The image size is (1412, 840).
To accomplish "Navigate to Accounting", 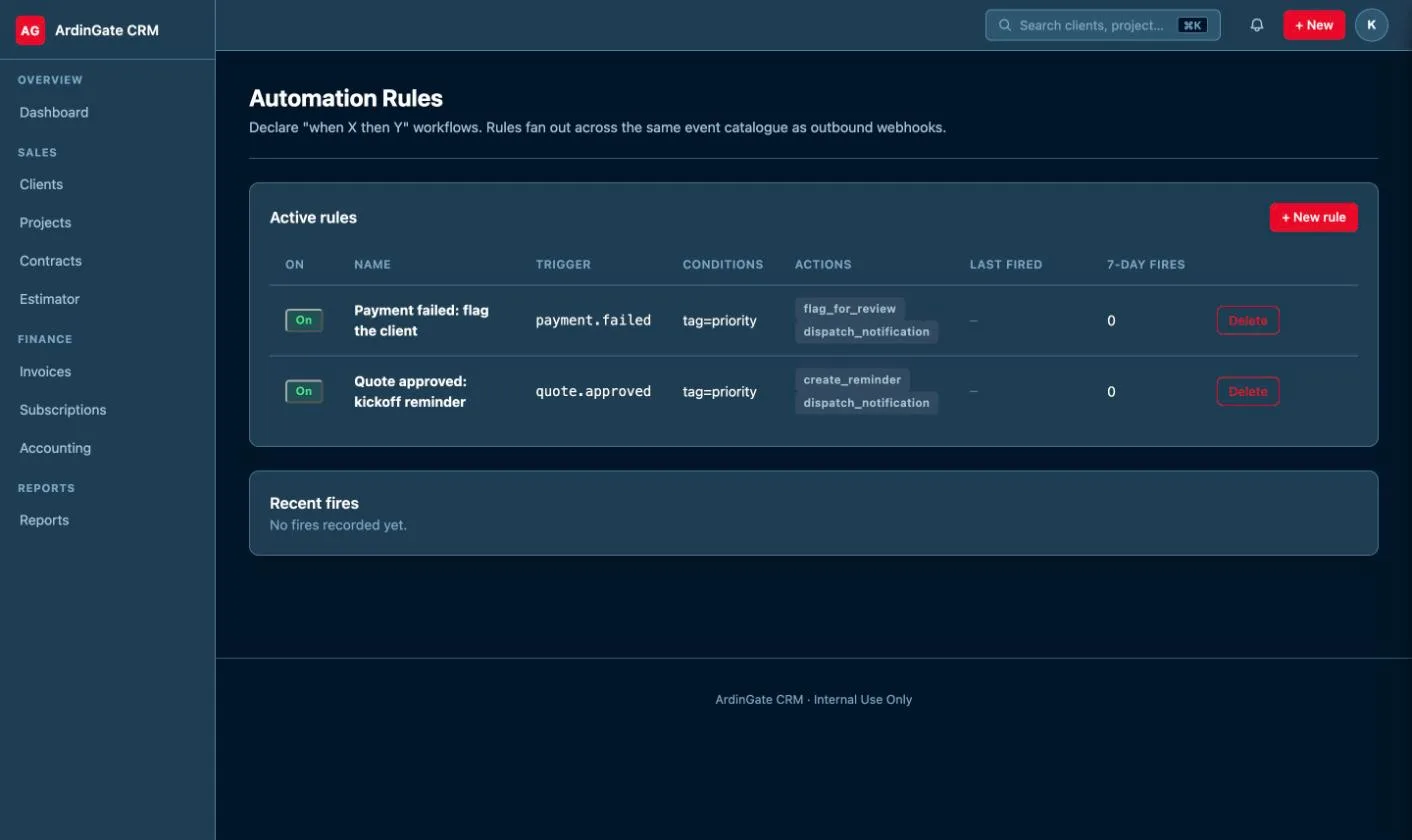I will [55, 448].
